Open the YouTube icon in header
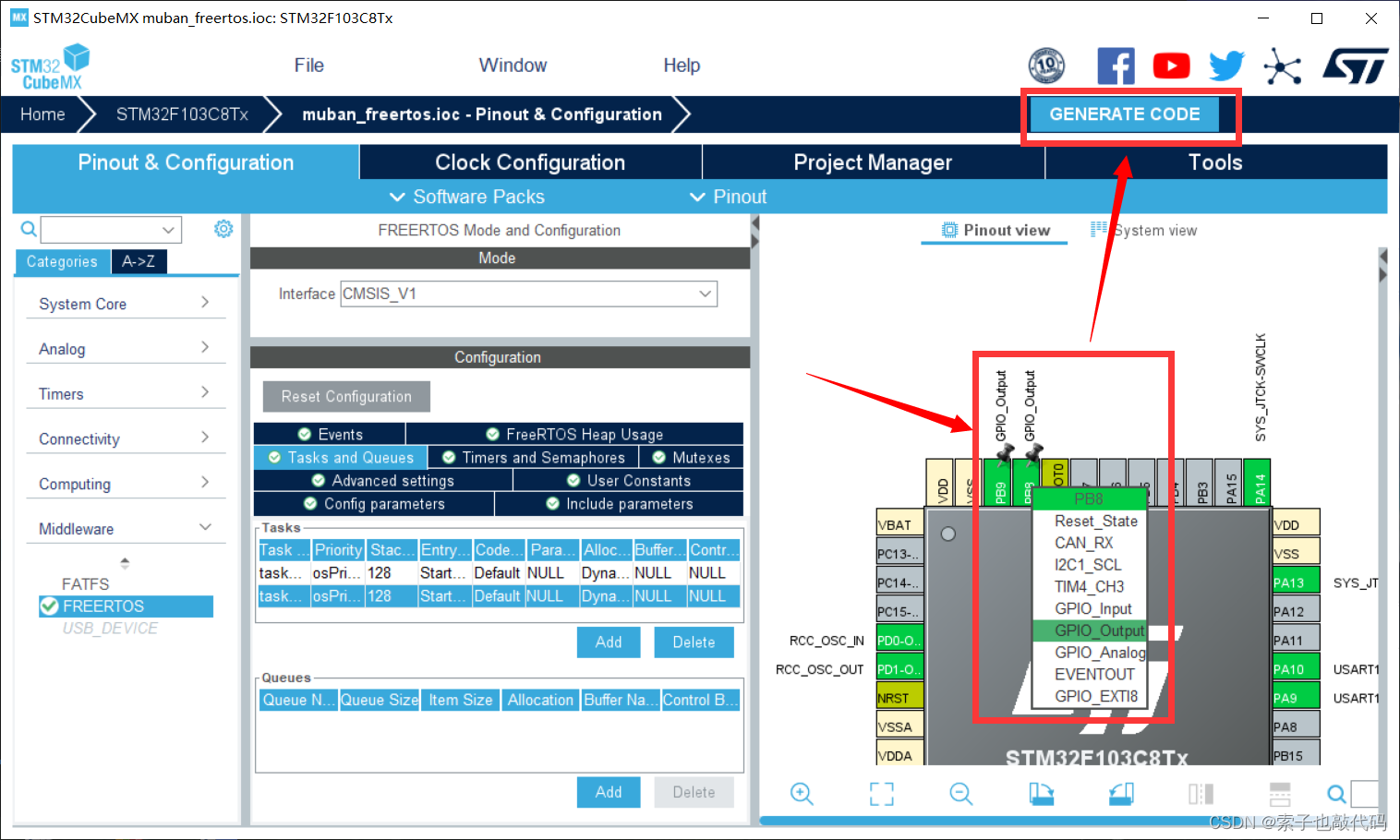The width and height of the screenshot is (1400, 840). click(x=1171, y=66)
